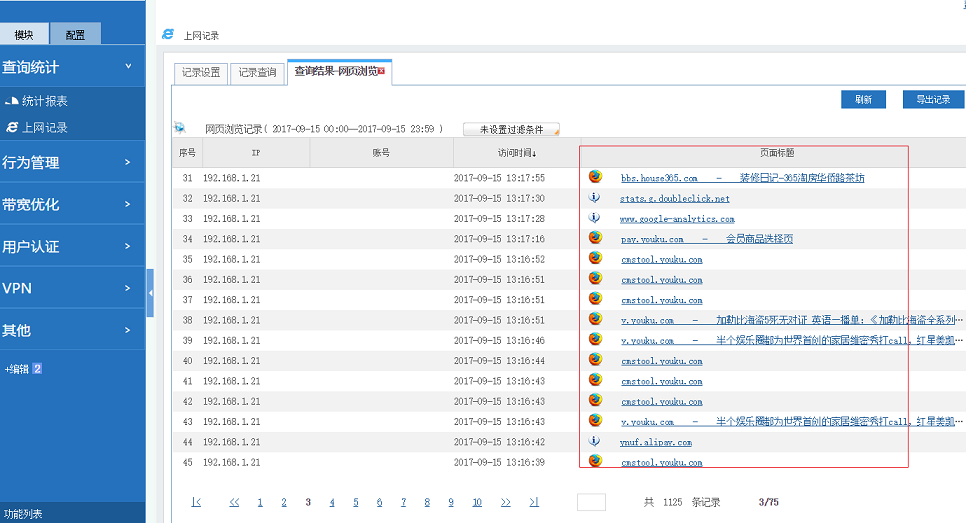Go to page 4 in pagination
The width and height of the screenshot is (966, 523).
point(332,502)
